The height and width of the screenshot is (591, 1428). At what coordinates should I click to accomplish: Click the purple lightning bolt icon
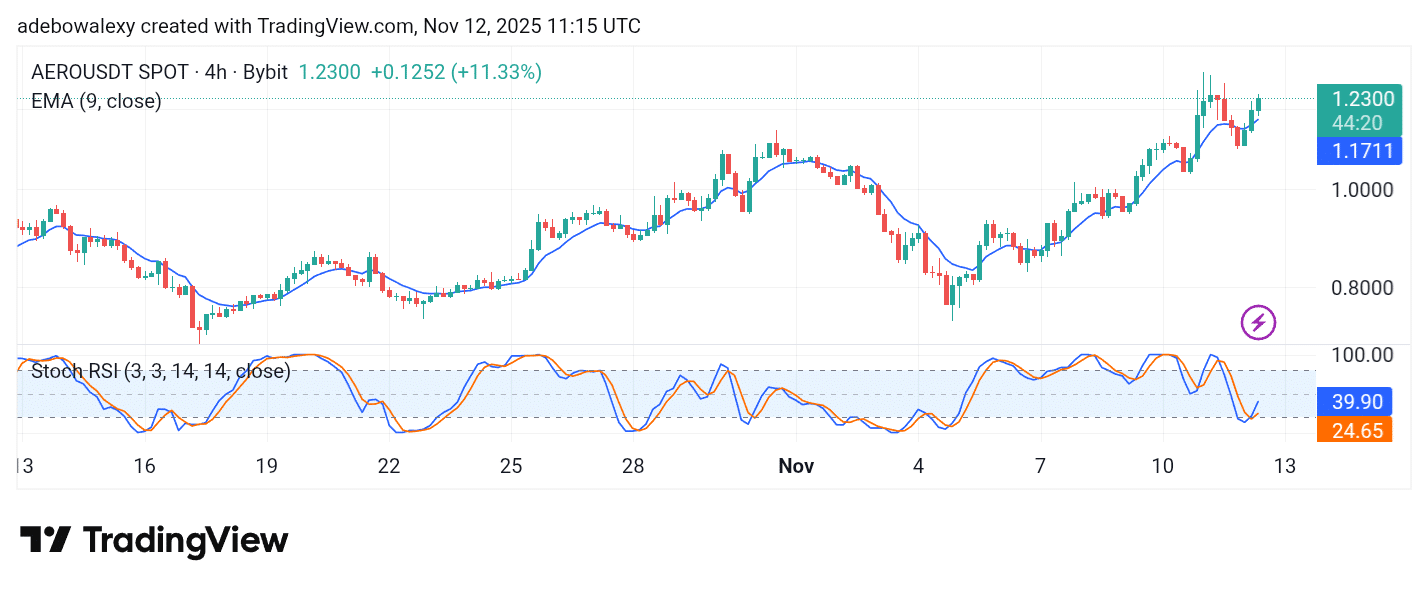pyautogui.click(x=1258, y=322)
